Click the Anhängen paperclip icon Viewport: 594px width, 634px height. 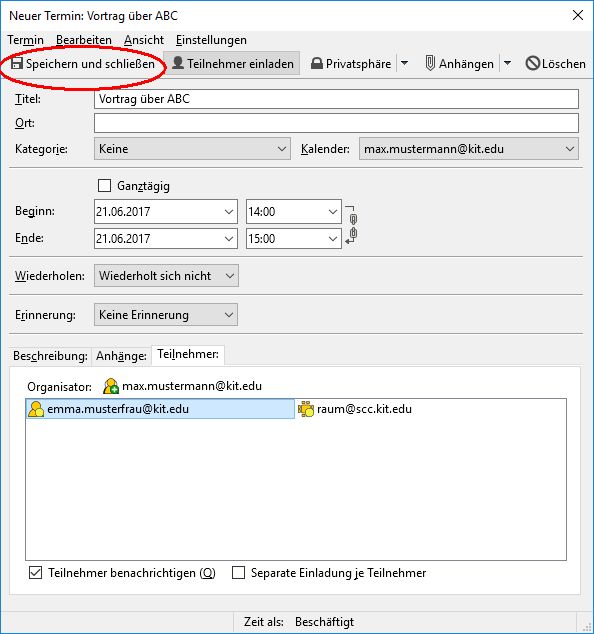pyautogui.click(x=430, y=63)
